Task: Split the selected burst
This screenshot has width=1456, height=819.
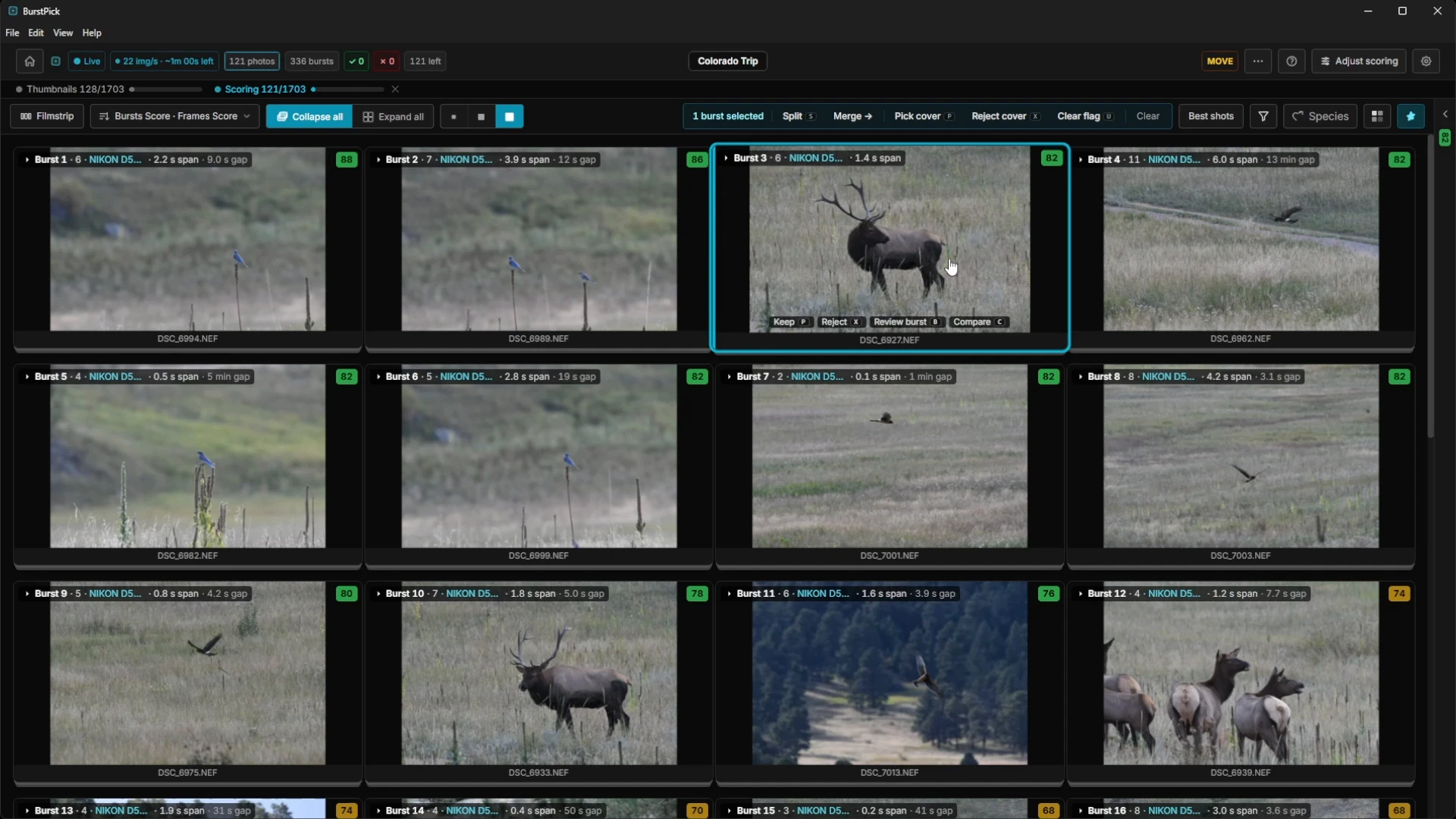Action: click(798, 116)
